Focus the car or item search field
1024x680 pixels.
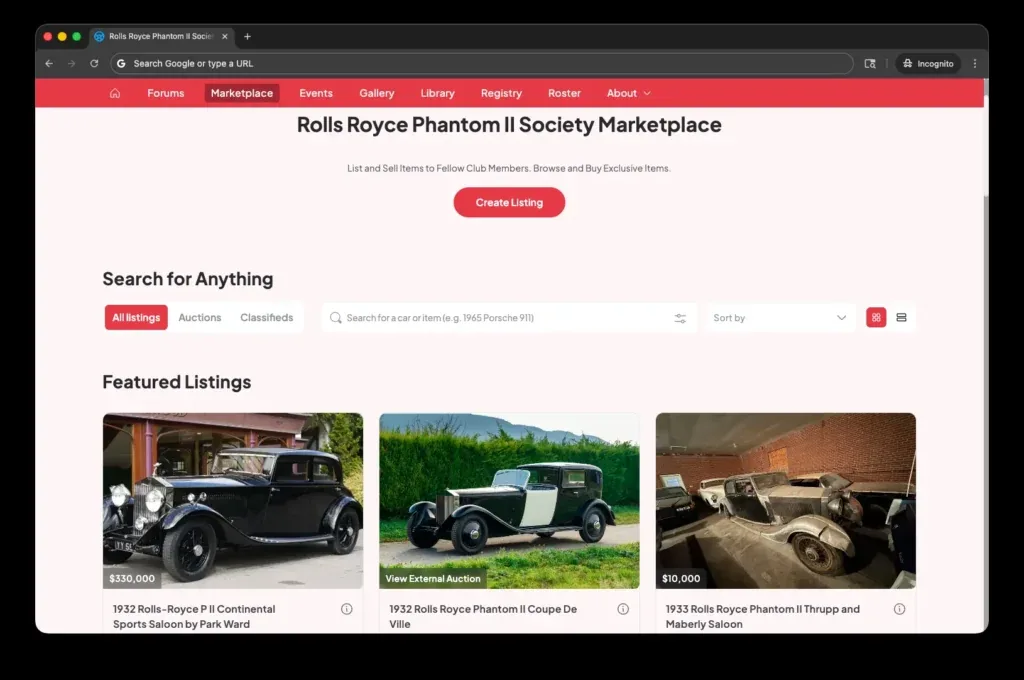(x=508, y=317)
